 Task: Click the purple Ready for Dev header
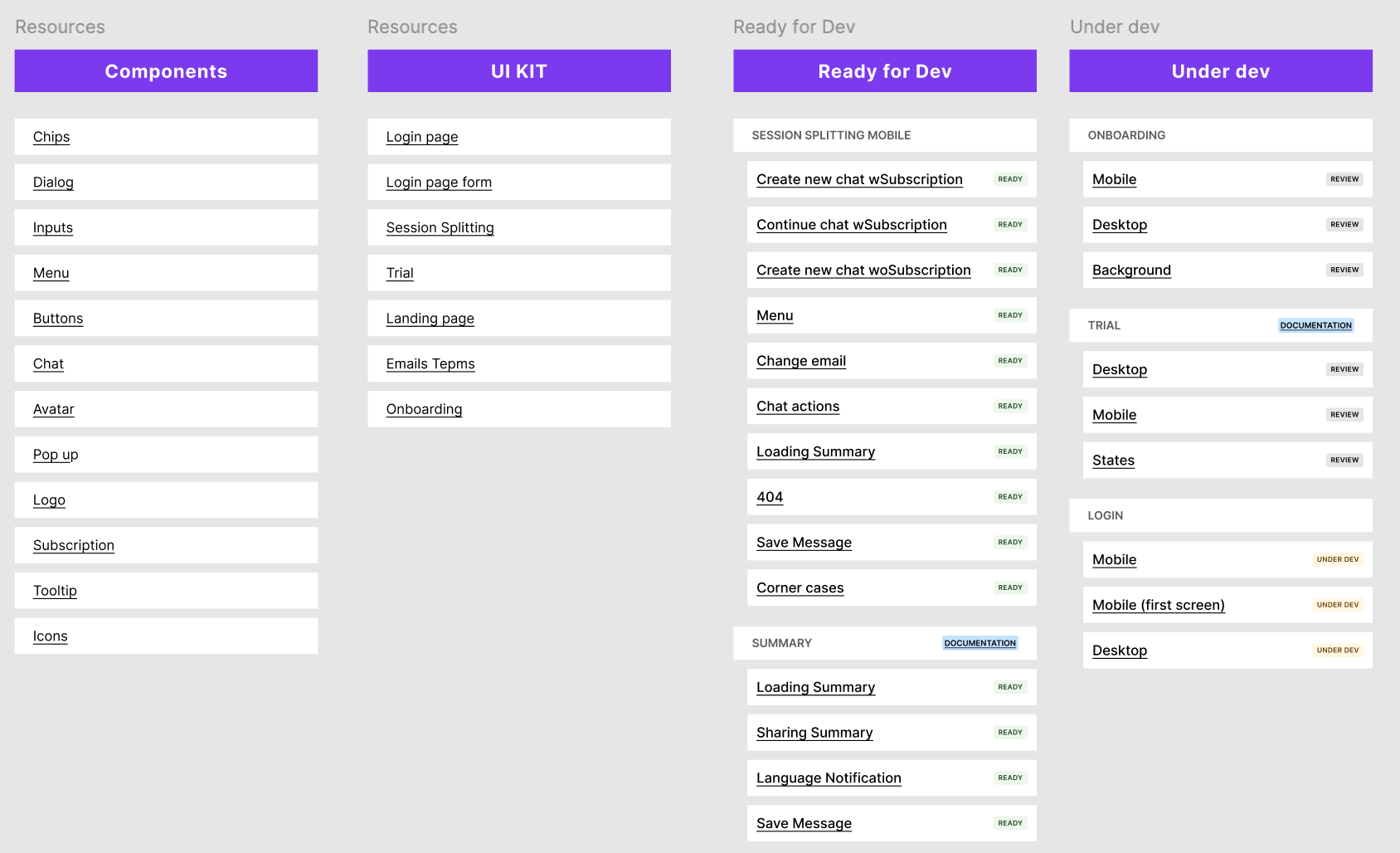click(x=885, y=71)
